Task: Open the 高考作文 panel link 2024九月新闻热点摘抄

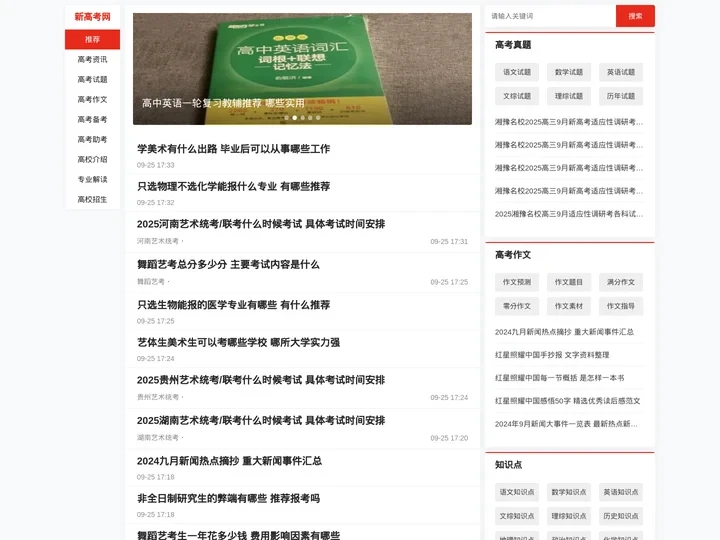Action: [x=564, y=332]
